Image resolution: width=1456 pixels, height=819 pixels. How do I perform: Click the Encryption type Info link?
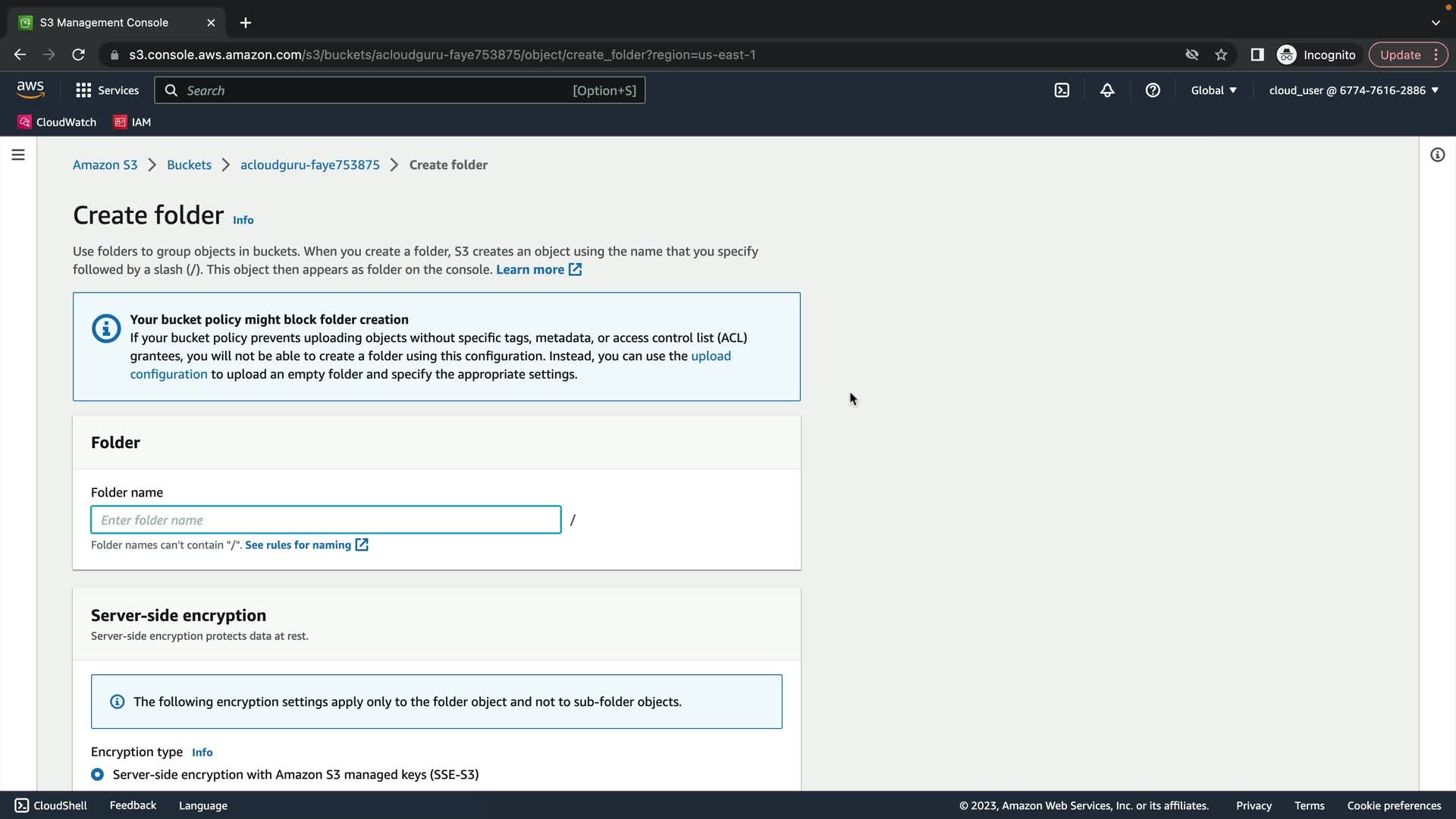coord(202,752)
